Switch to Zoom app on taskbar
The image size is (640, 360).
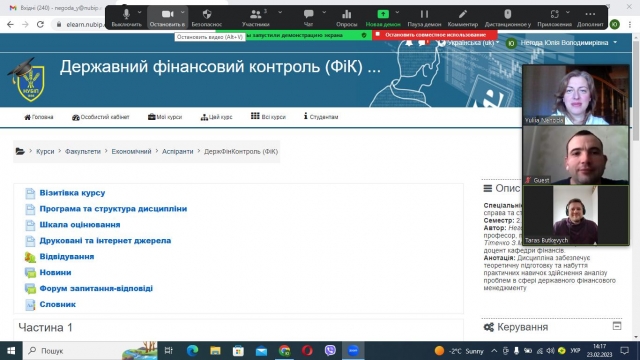point(353,351)
